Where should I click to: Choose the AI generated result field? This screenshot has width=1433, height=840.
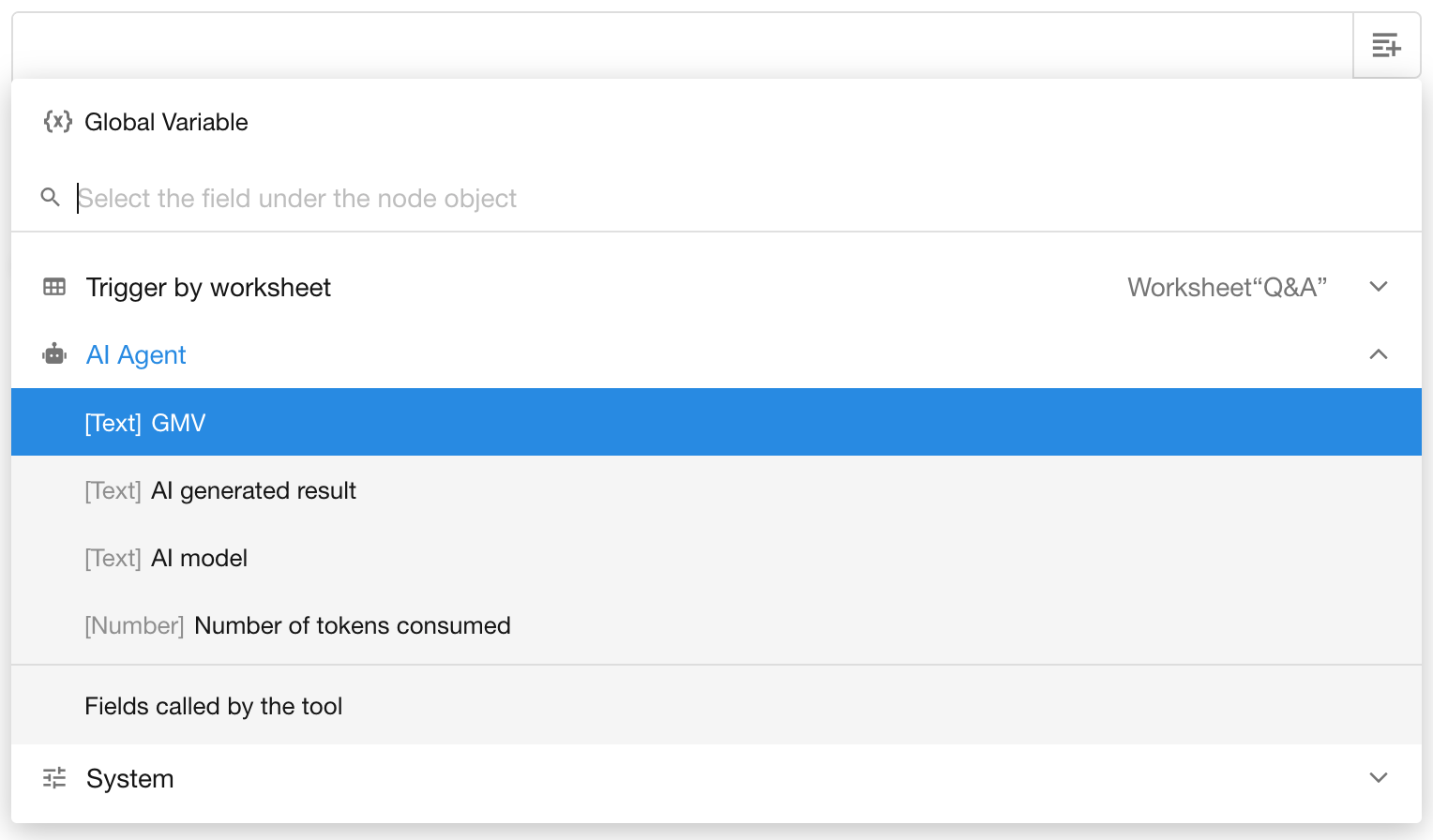click(x=253, y=491)
